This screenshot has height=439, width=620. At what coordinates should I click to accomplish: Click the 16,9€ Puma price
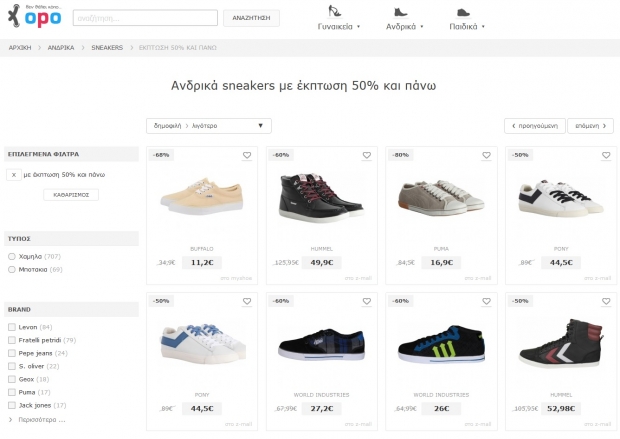click(x=441, y=263)
